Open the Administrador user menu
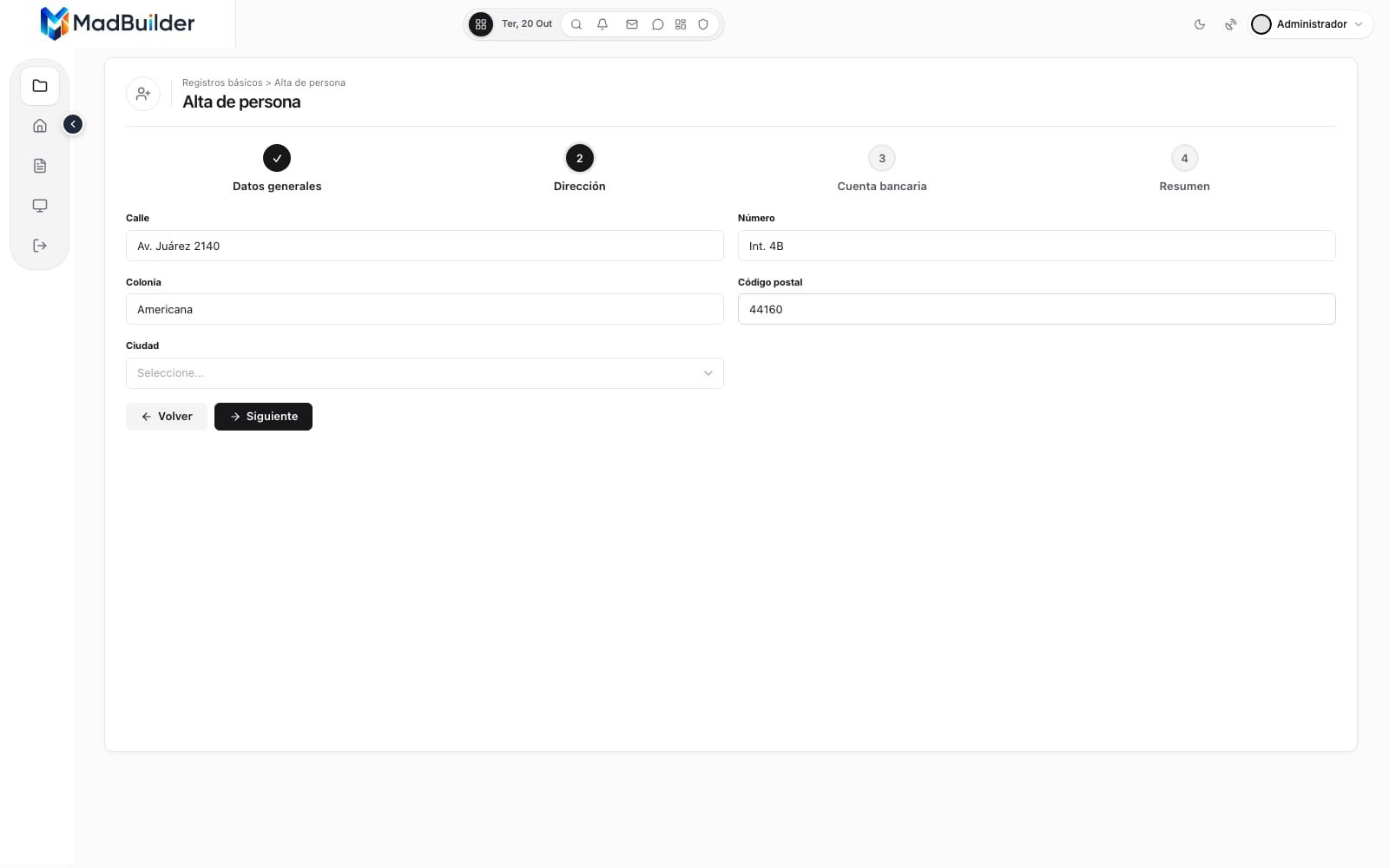1389x868 pixels. click(x=1311, y=24)
